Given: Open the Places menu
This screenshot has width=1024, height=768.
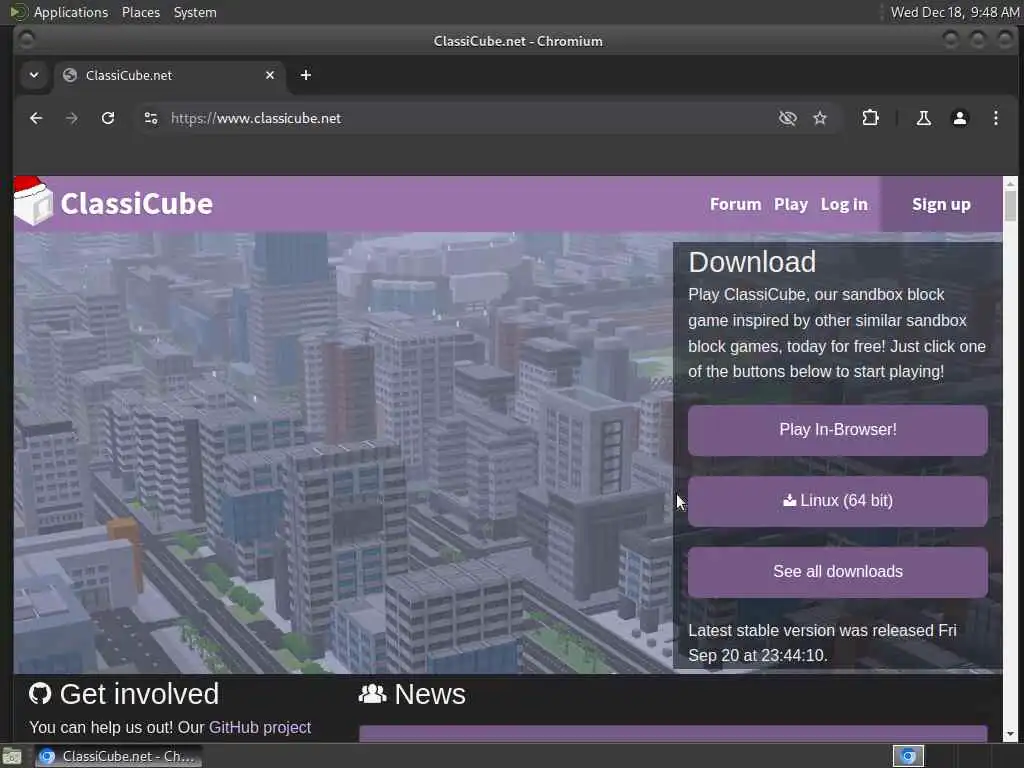Looking at the screenshot, I should coord(141,12).
